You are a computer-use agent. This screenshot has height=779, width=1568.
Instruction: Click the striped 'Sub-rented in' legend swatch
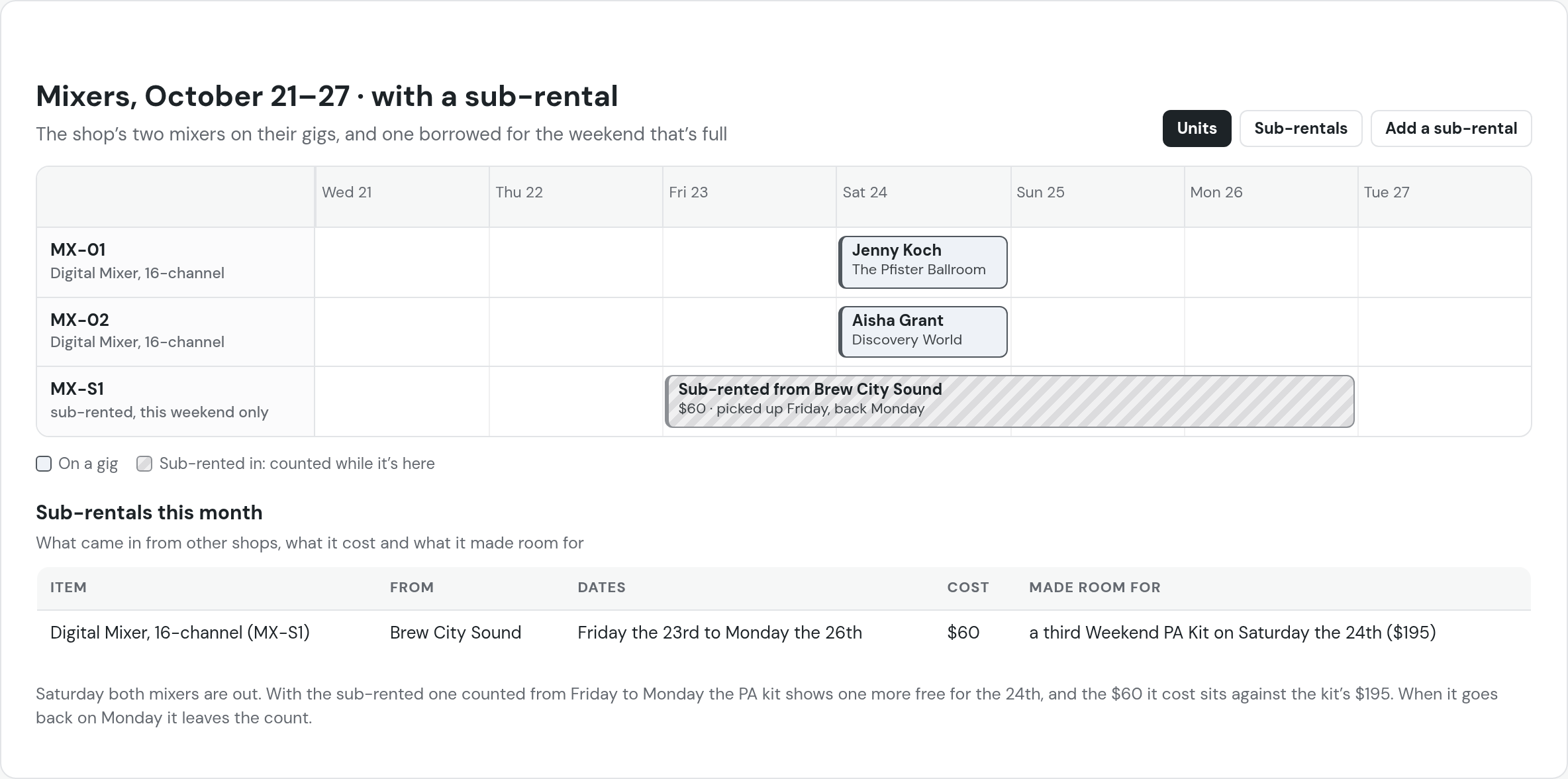tap(144, 464)
